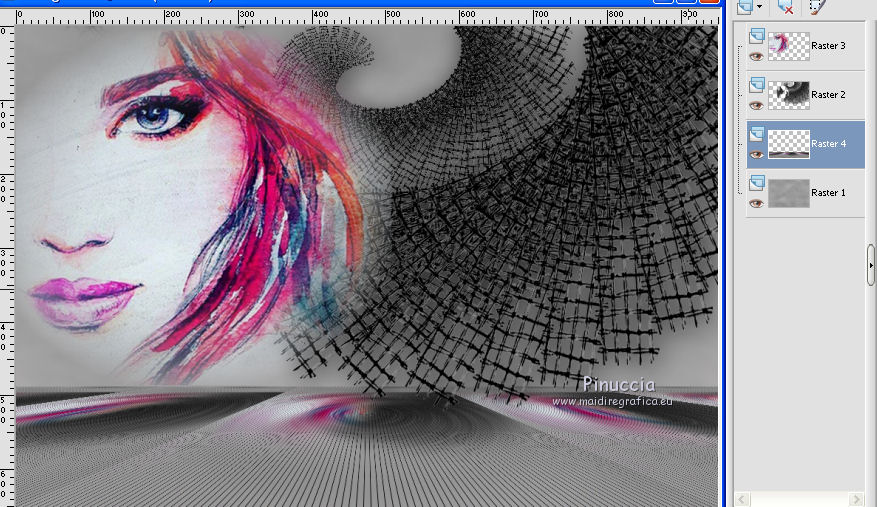Open the new layer type dropdown arrow
877x507 pixels.
point(759,7)
